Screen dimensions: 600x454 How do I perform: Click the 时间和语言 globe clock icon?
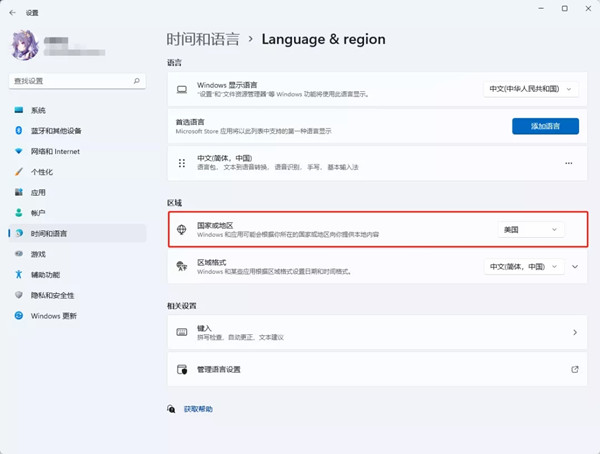pos(18,233)
